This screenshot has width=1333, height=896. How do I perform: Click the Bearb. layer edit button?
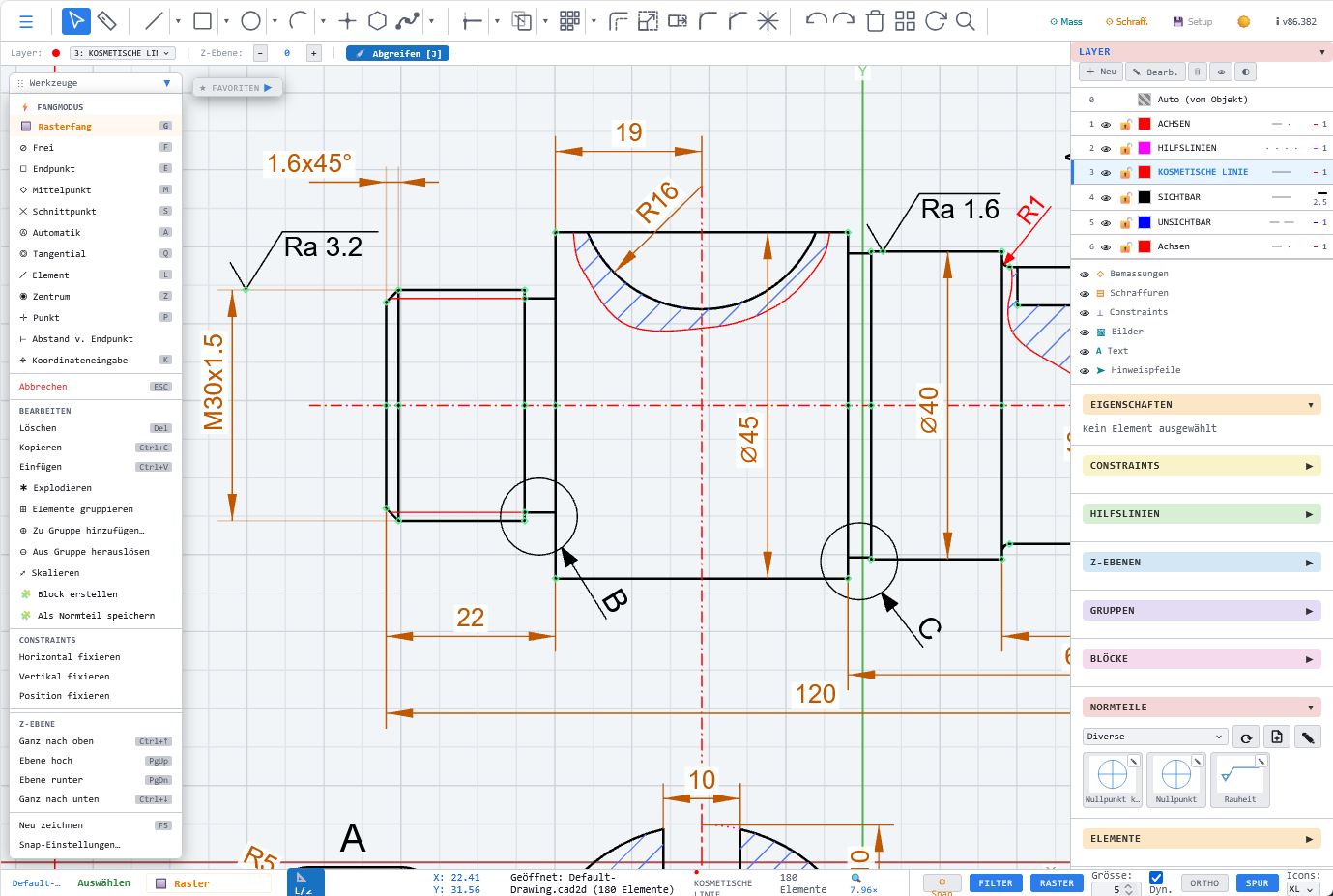coord(1155,72)
